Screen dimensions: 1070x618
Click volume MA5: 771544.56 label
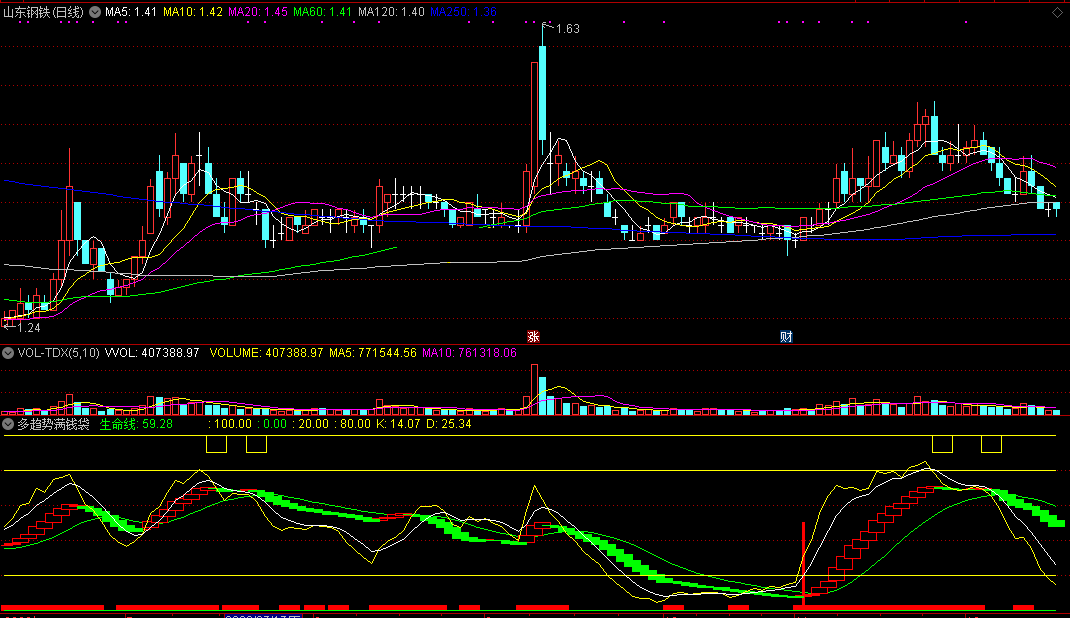pos(373,353)
